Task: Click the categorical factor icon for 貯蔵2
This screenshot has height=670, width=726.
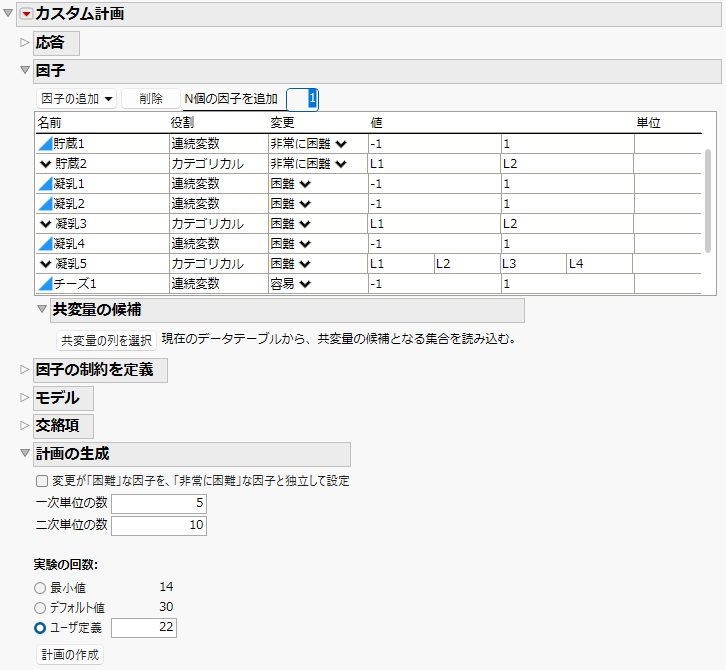Action: [x=45, y=164]
